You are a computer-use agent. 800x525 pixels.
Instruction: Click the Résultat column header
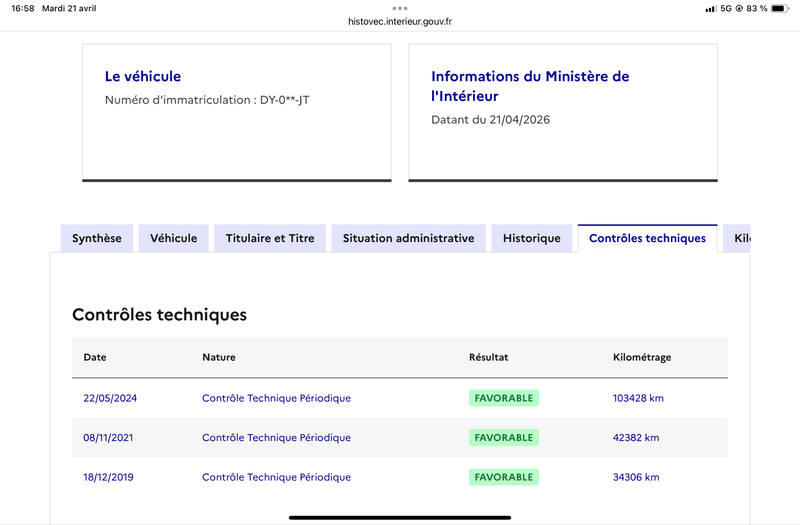coord(488,357)
